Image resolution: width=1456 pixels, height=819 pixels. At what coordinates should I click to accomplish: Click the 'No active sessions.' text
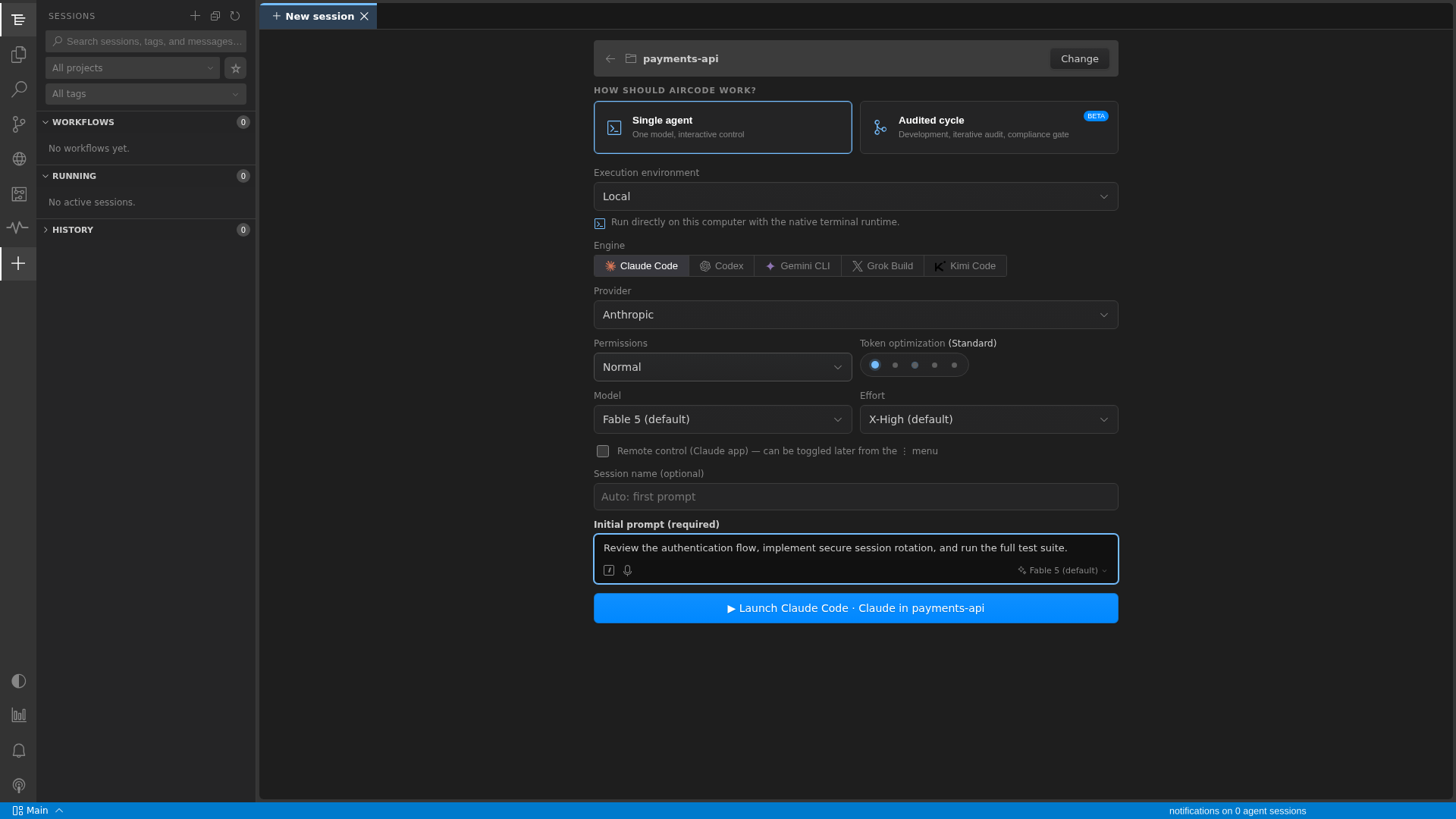(x=92, y=202)
